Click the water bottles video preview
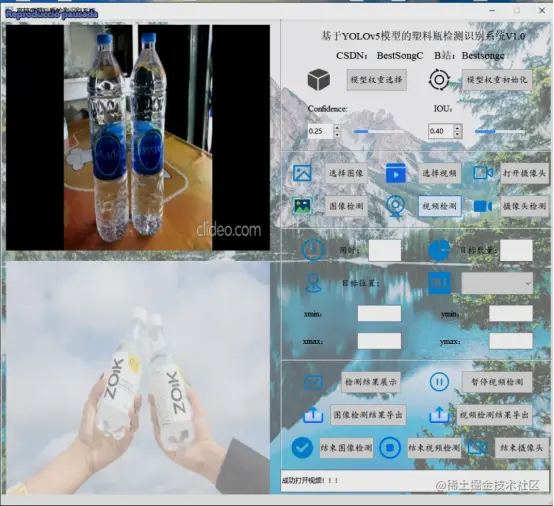This screenshot has width=554, height=506. tap(138, 137)
